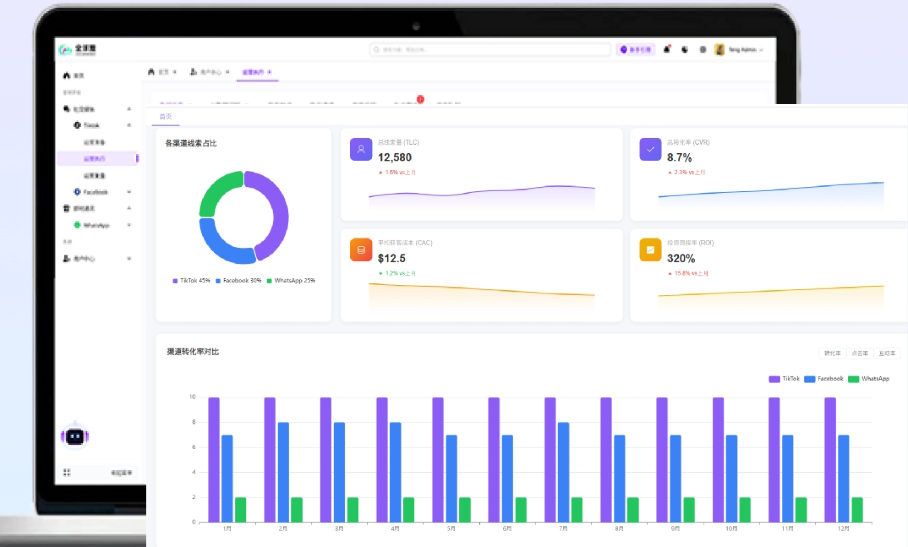Click the purple TLC user icon
The image size is (908, 547).
(360, 149)
